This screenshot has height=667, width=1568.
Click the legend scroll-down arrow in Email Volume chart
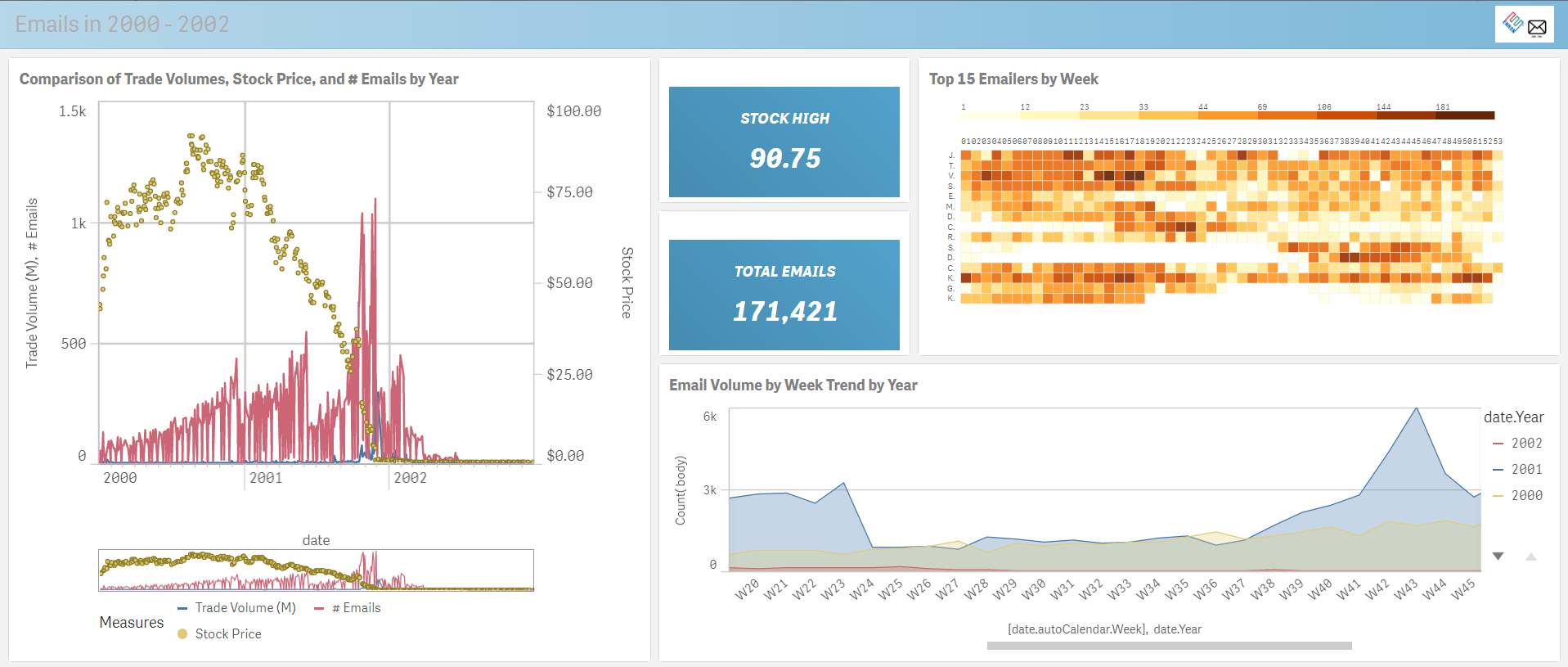click(1498, 557)
